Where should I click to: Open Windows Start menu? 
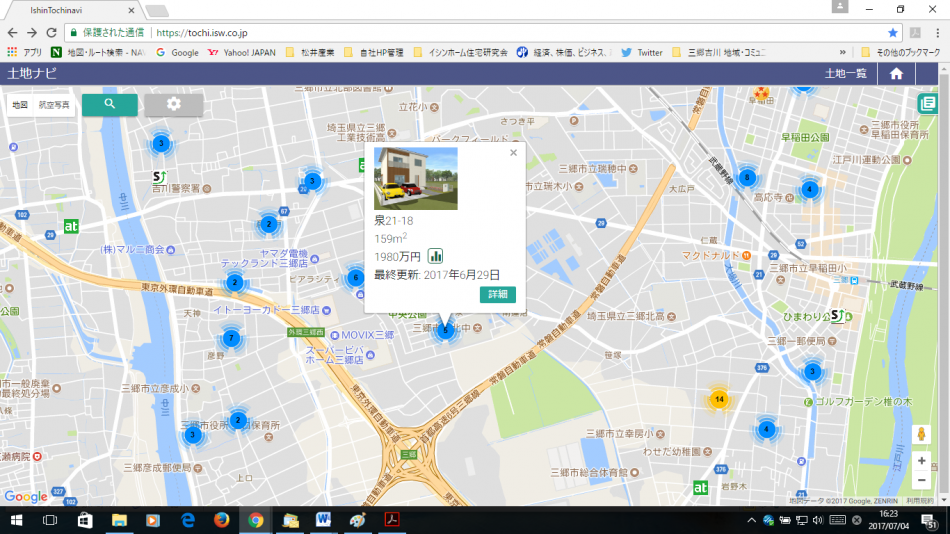tap(16, 520)
